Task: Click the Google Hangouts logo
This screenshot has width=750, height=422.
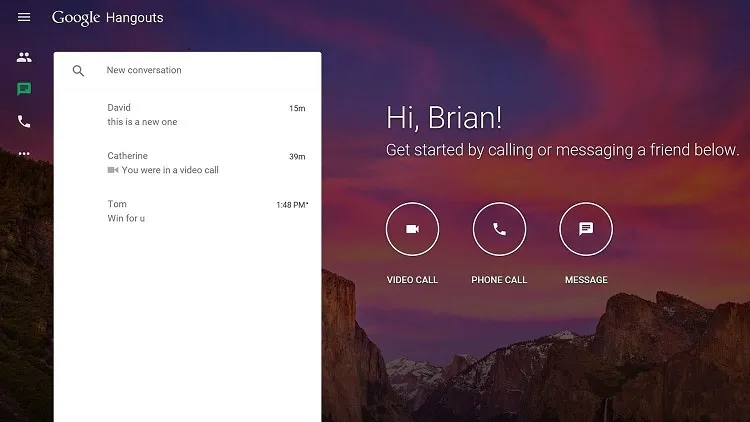Action: click(108, 18)
